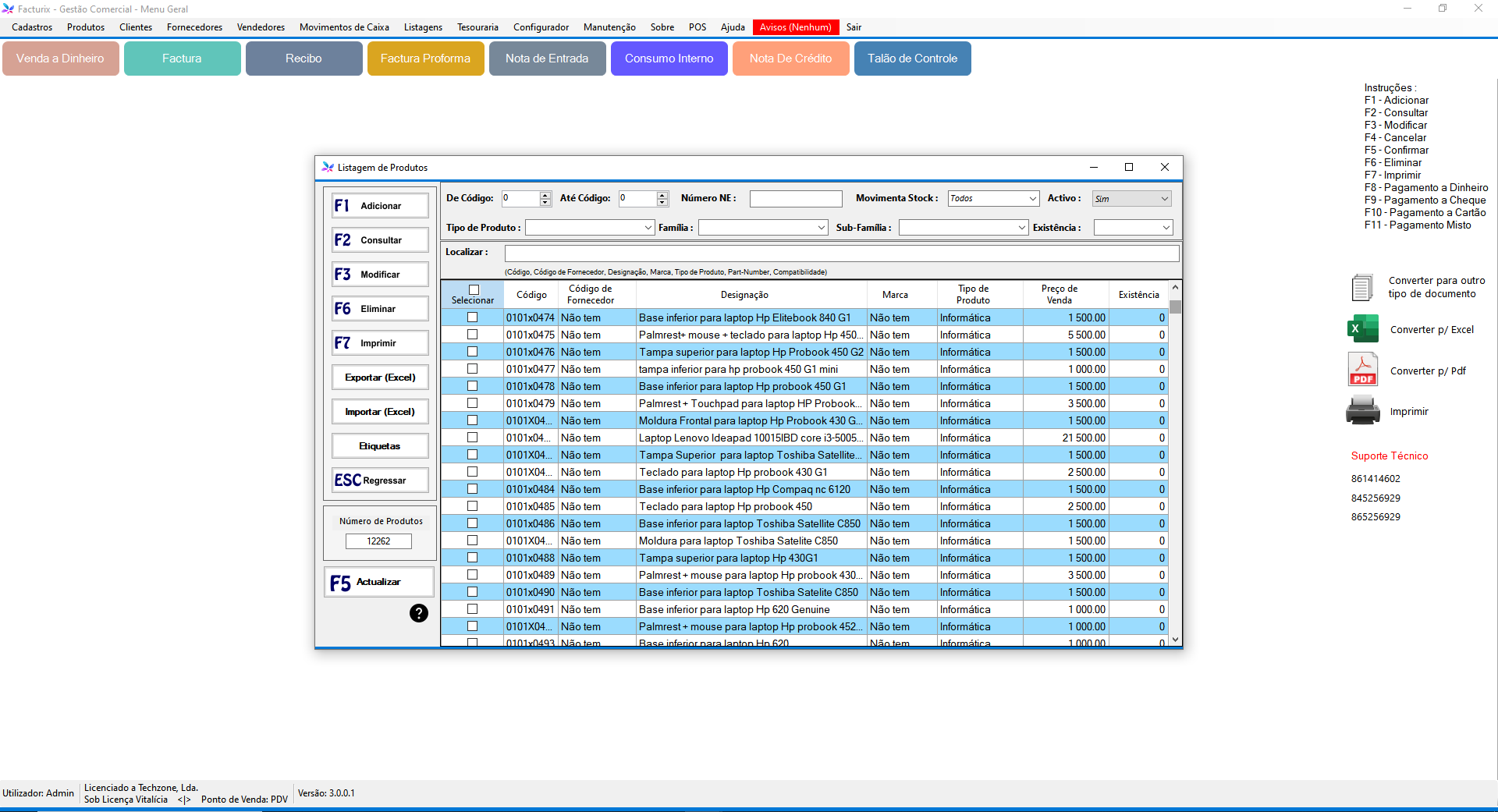Viewport: 1498px width, 812px height.
Task: Select the checkbox for product 0101x0485
Action: [472, 506]
